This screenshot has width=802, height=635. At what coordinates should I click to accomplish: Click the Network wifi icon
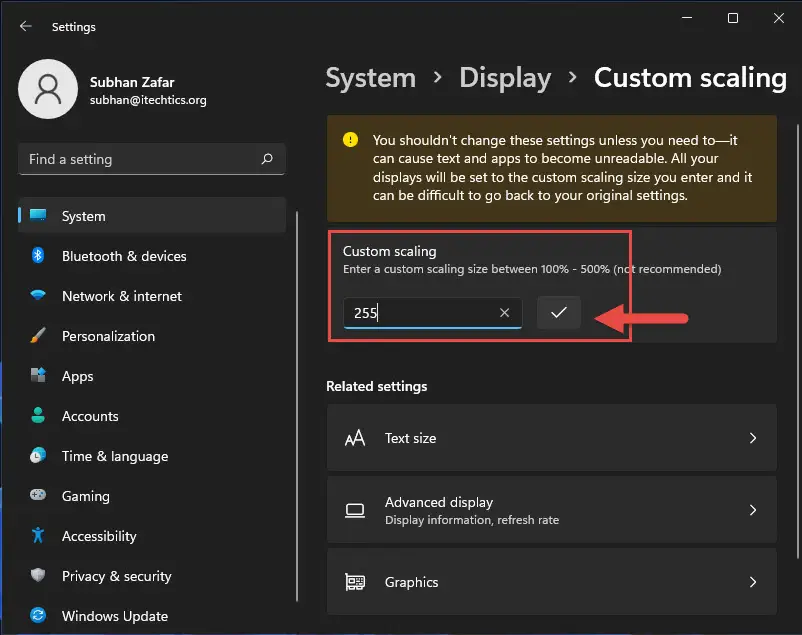tap(38, 295)
